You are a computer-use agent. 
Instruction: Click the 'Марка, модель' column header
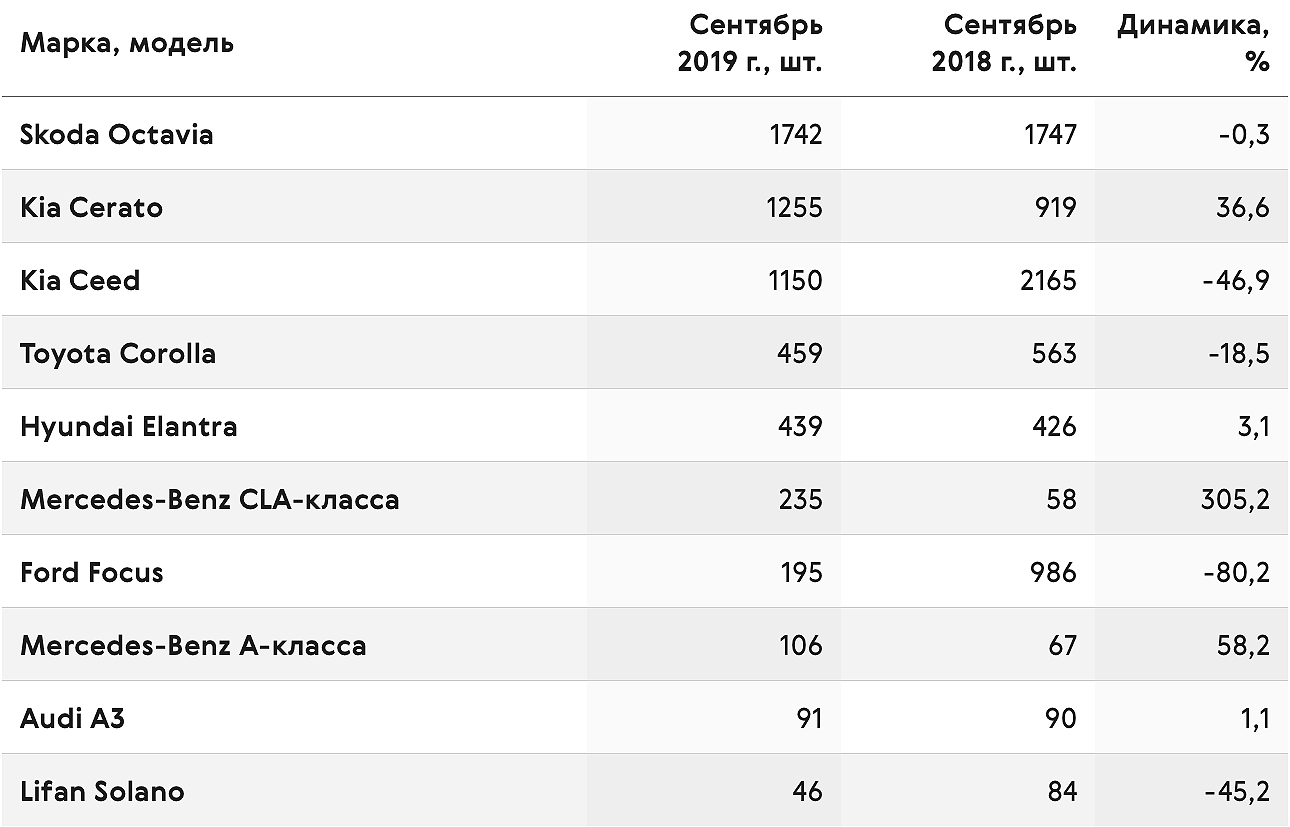pyautogui.click(x=127, y=44)
